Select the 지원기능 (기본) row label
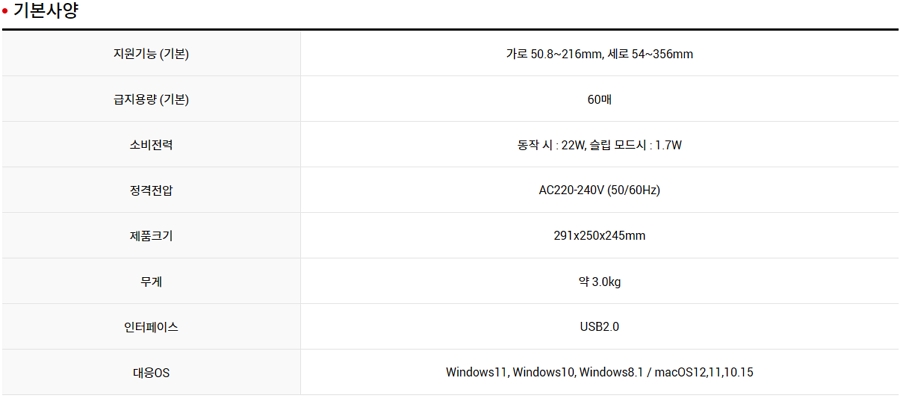The width and height of the screenshot is (900, 416). [151, 54]
